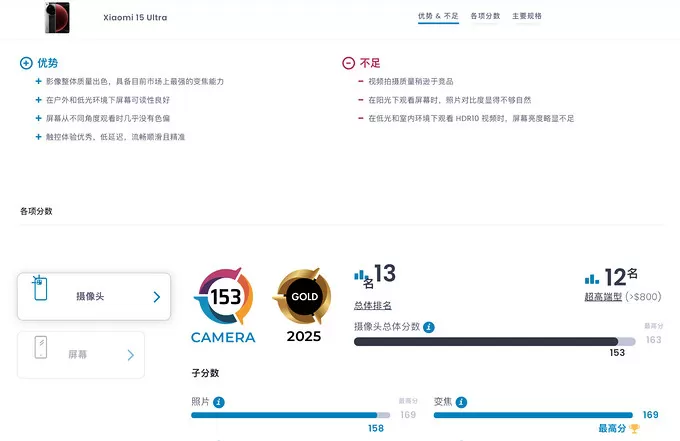
Task: Click the advantage line about 触控体验优秀
Action: pos(115,137)
